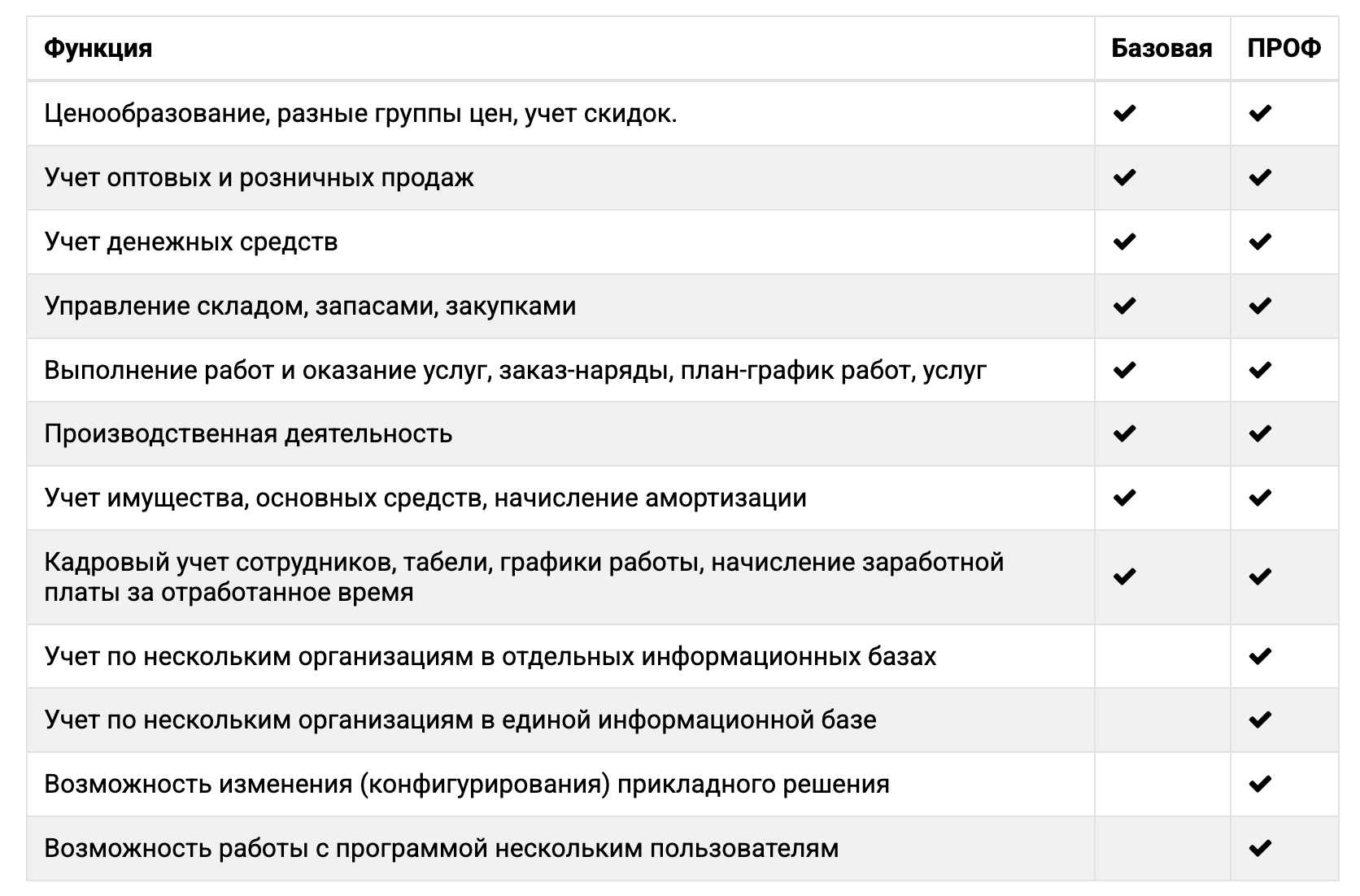Click Базовая checkmark for Учет денежных средств
The width and height of the screenshot is (1360, 896).
(x=1124, y=241)
